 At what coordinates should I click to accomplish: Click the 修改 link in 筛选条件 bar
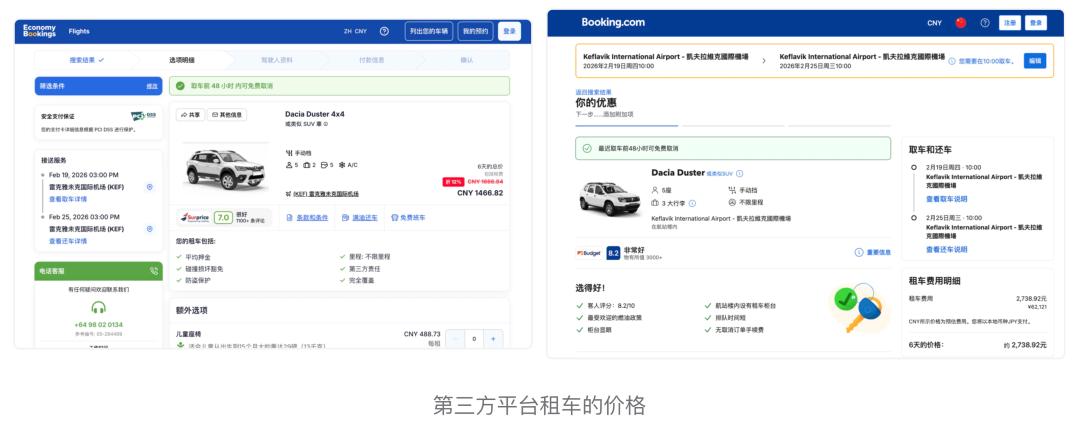pyautogui.click(x=152, y=86)
